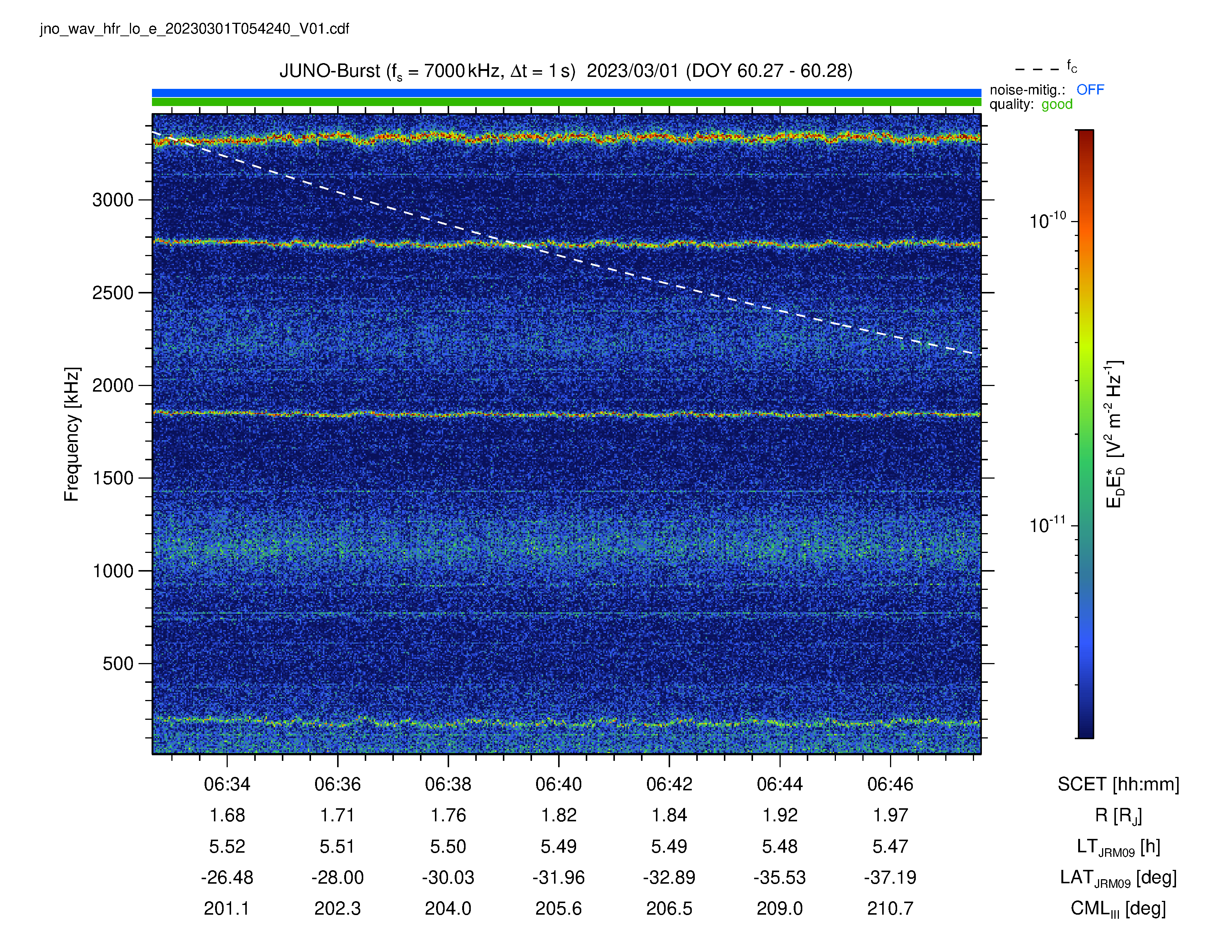Click the vertical intensity color bar

click(1085, 434)
